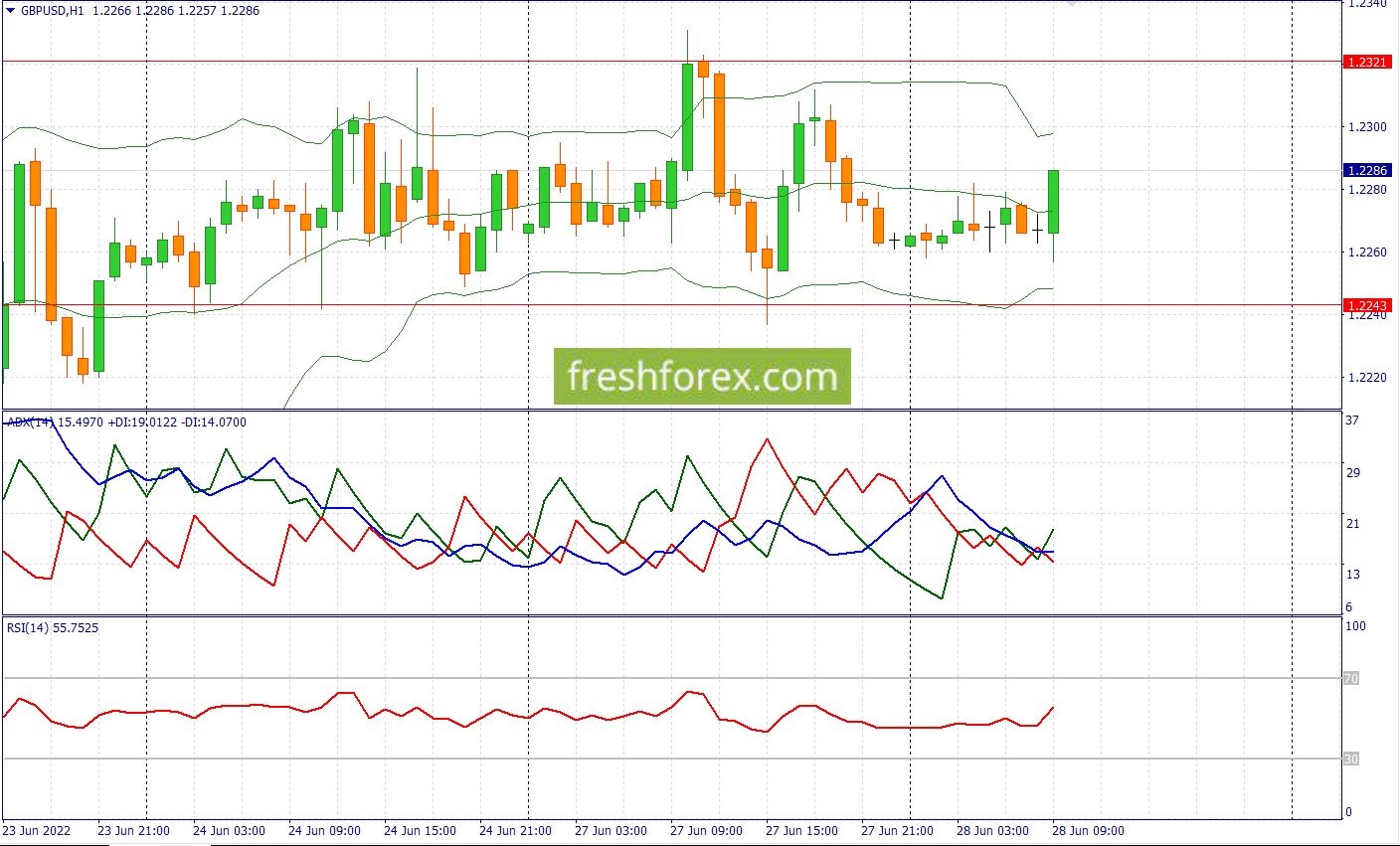Click the 1.2300 price axis value
This screenshot has height=846, width=1400.
point(1366,127)
